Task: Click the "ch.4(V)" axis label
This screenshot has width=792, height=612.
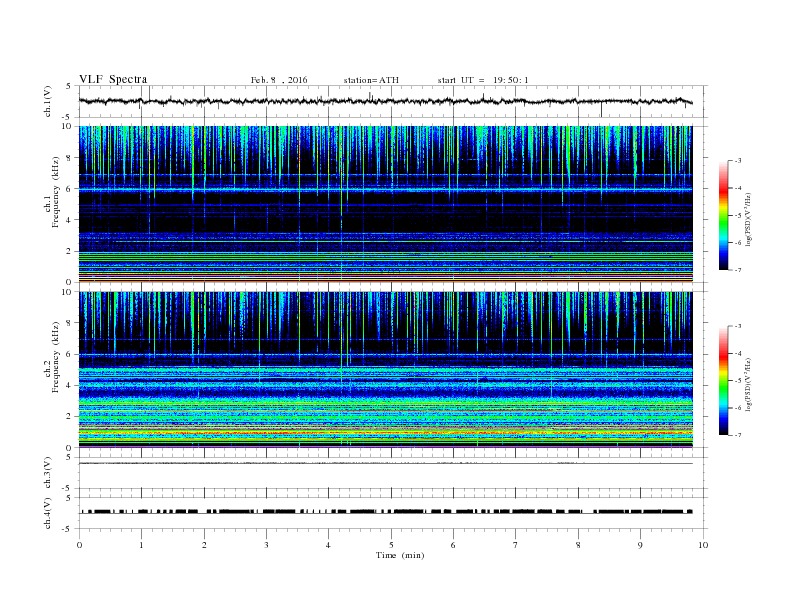Action: [x=48, y=513]
